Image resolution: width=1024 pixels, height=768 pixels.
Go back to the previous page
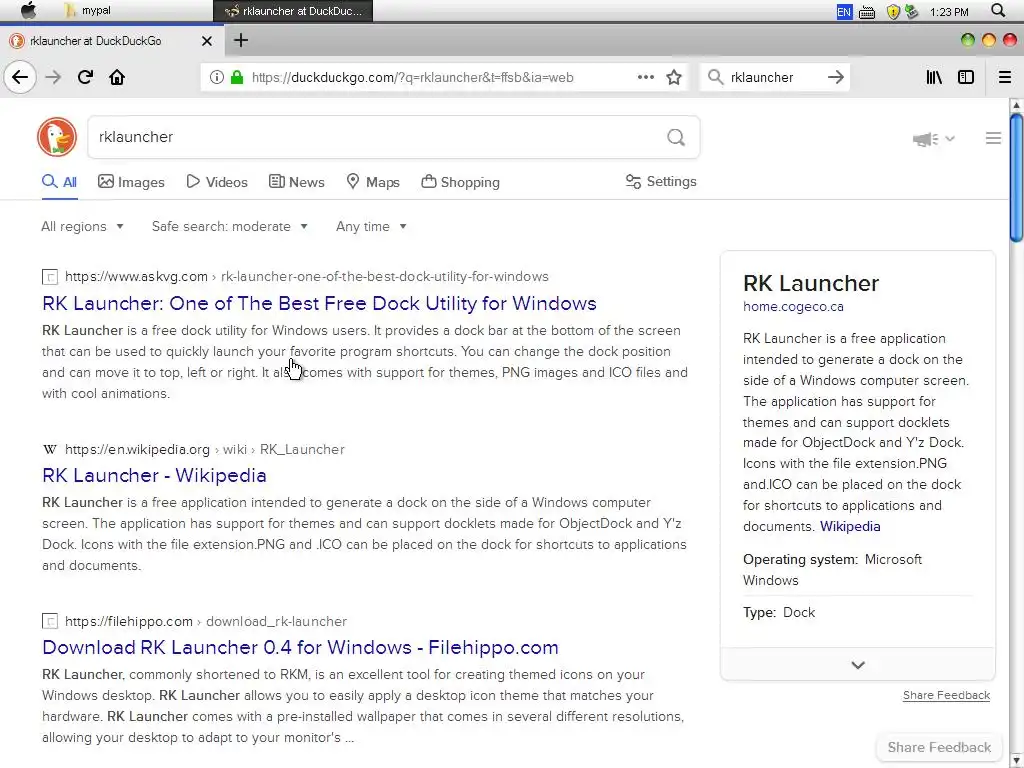[20, 77]
